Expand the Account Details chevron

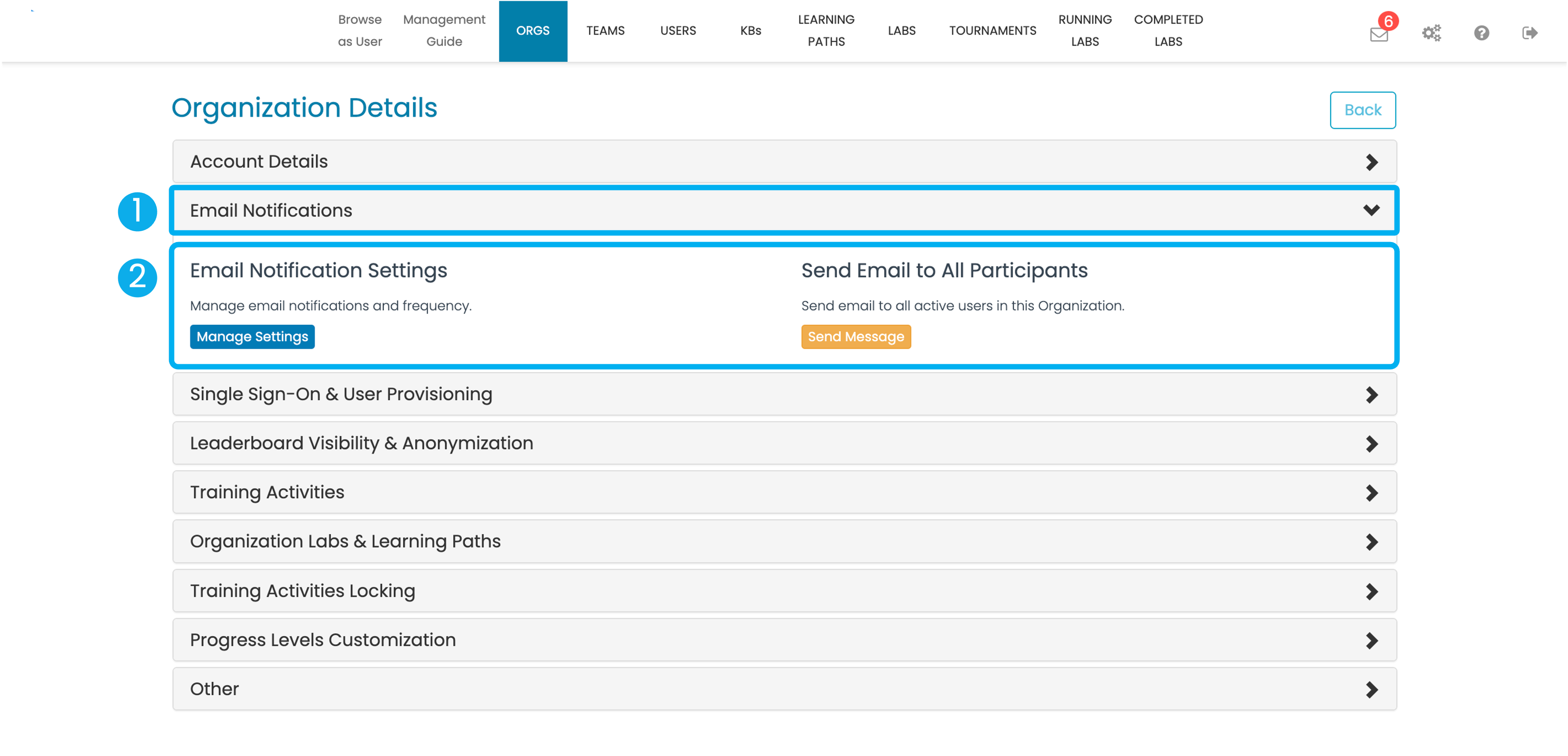tap(1371, 162)
